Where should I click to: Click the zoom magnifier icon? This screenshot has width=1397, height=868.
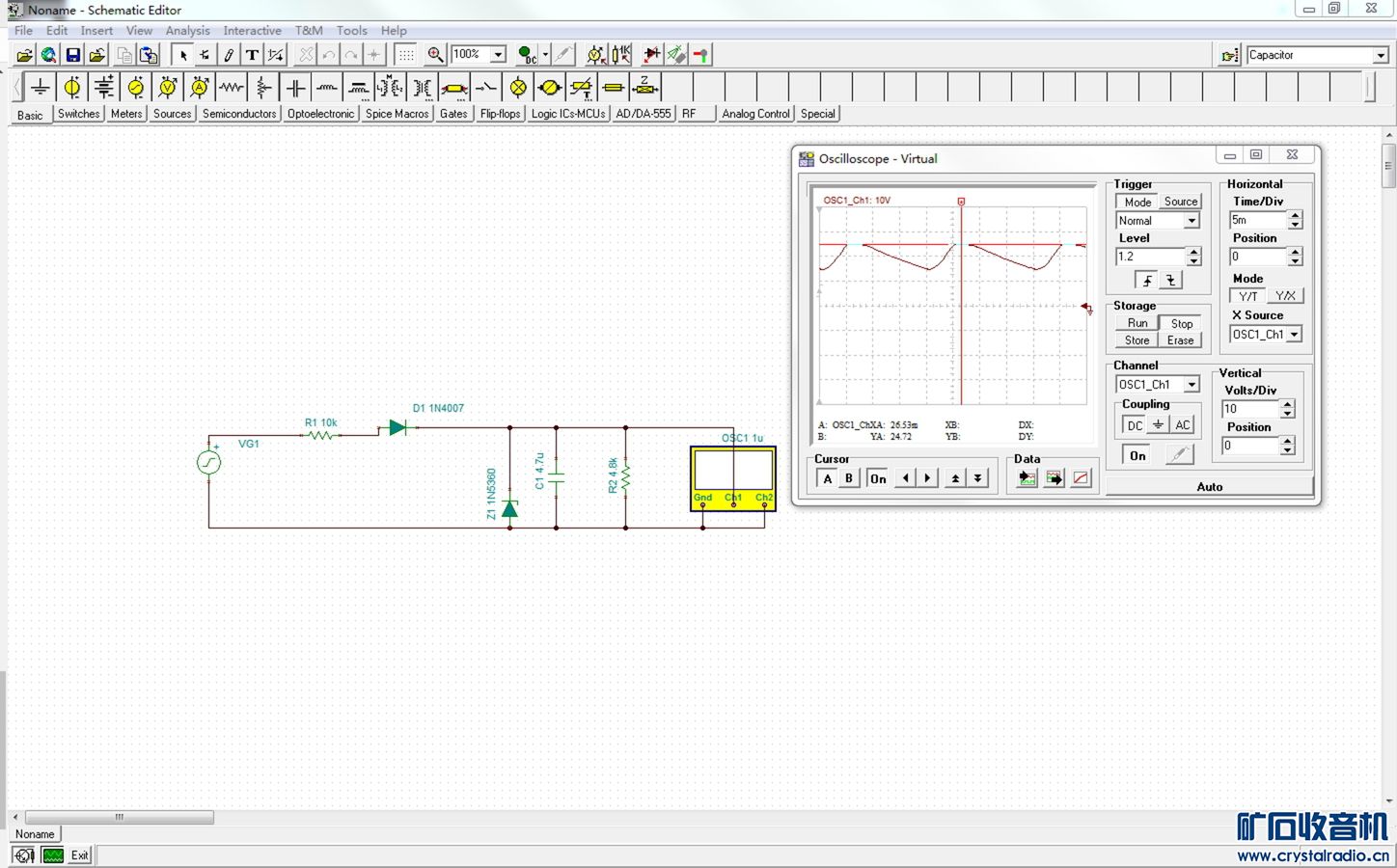pyautogui.click(x=435, y=55)
